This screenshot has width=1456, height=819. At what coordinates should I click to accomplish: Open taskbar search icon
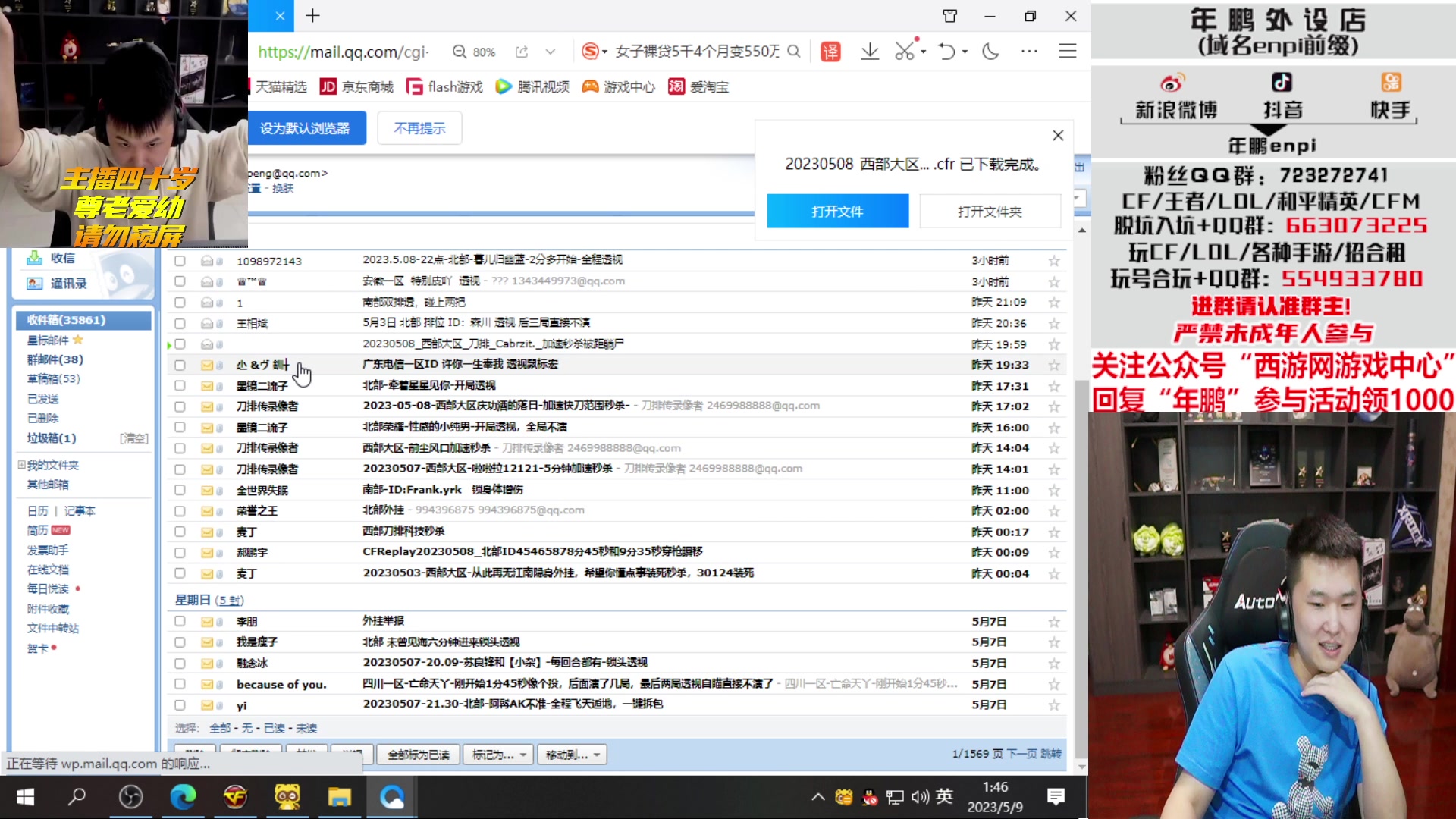[x=77, y=797]
